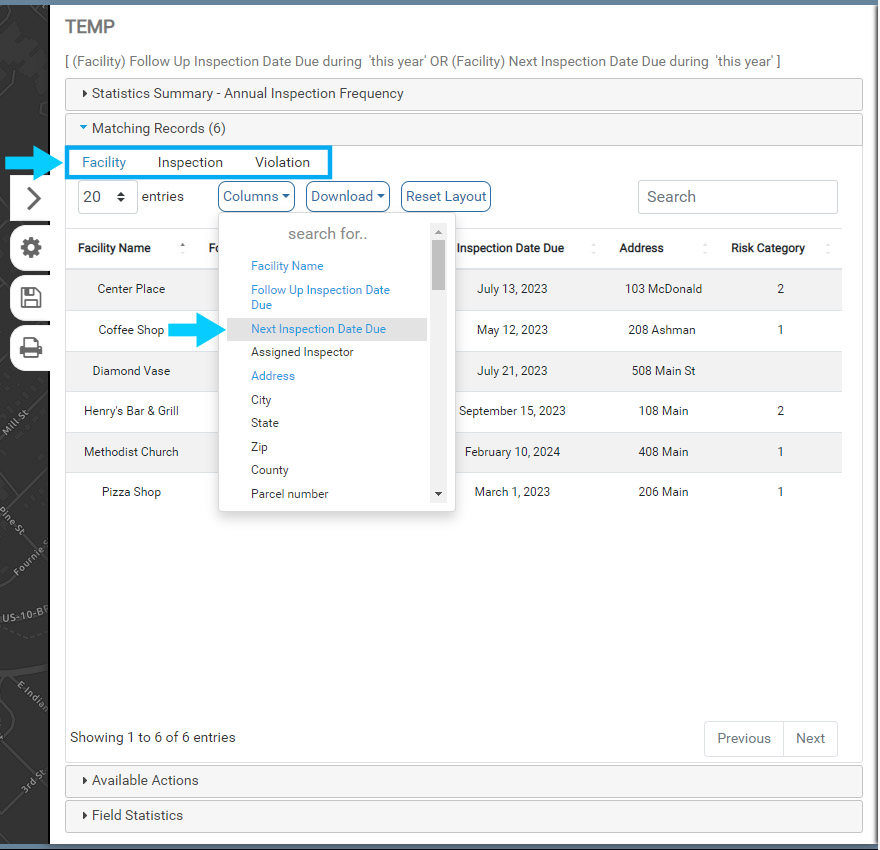Screen dimensions: 880x850
Task: Sort table by Risk Category column
Action: click(x=768, y=248)
